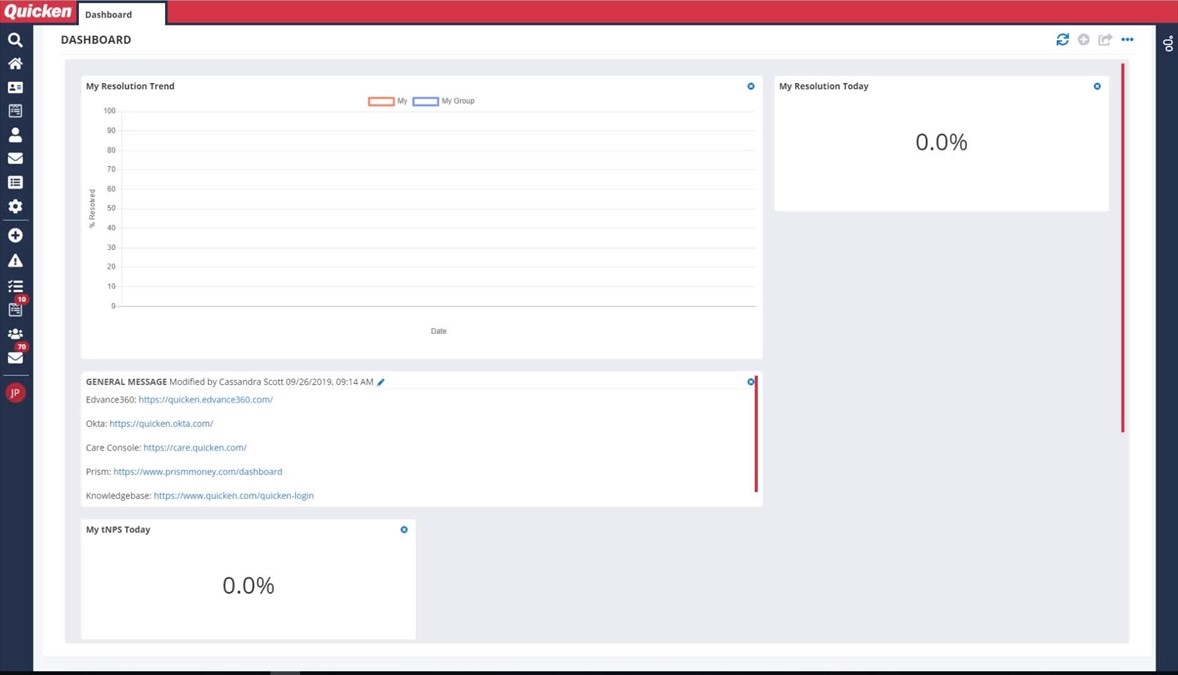This screenshot has height=675, width=1178.
Task: Open the envelope icon with 70 badge
Action: pos(15,357)
